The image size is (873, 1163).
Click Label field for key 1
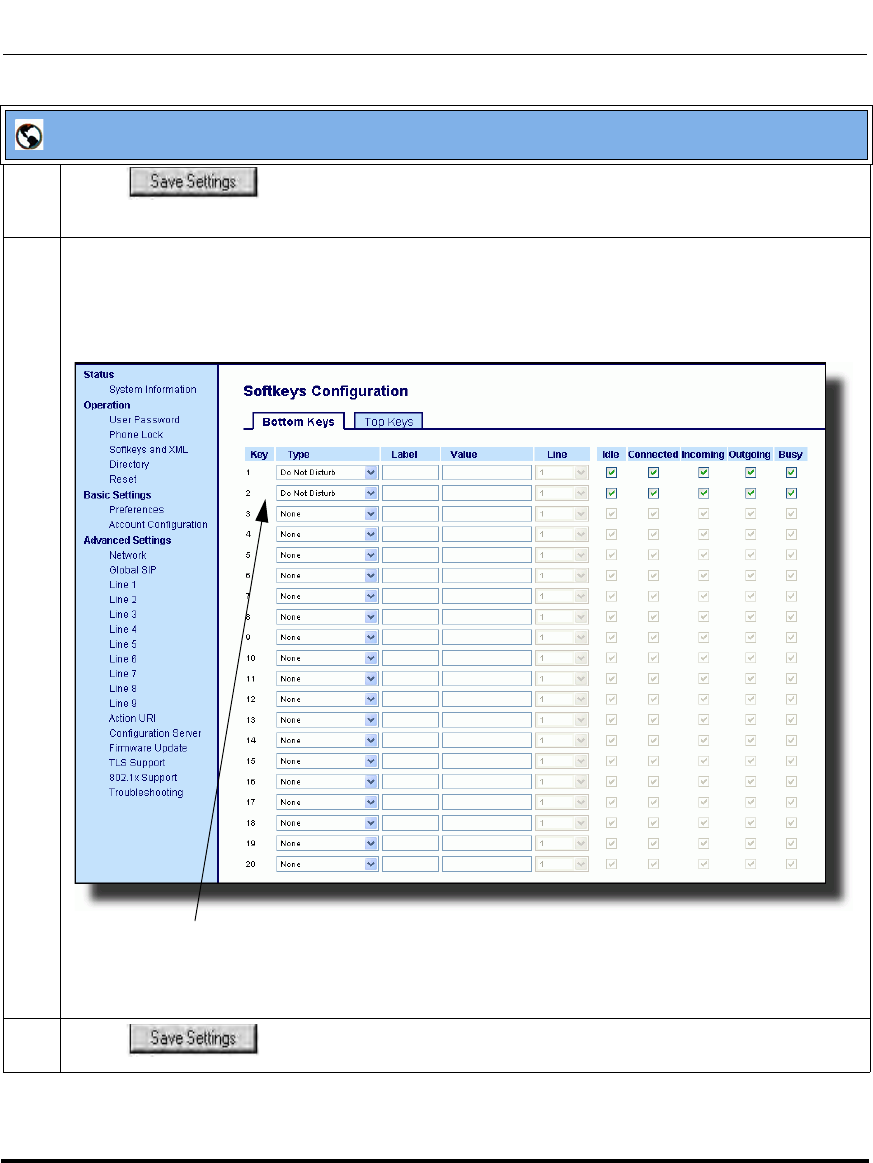pos(410,472)
